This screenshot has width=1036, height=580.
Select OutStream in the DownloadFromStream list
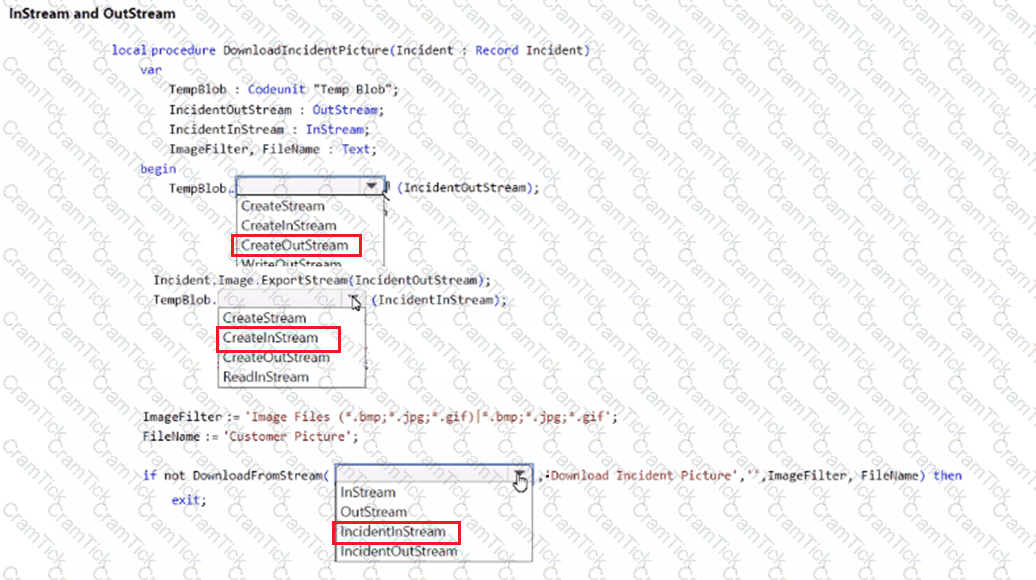coord(374,512)
